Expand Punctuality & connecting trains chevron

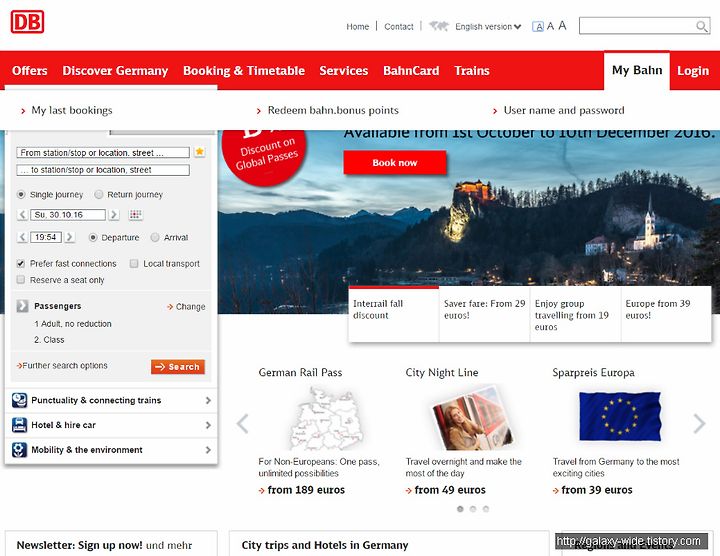(x=208, y=400)
